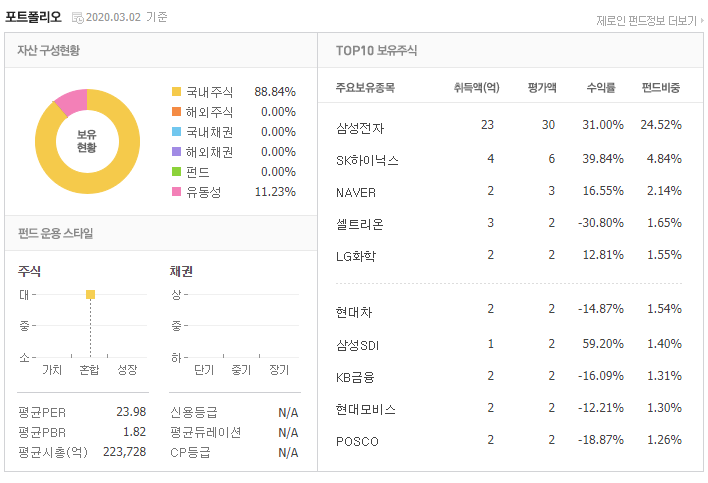Select the SK하이닉스 stock name
This screenshot has height=483, width=708.
click(x=367, y=160)
